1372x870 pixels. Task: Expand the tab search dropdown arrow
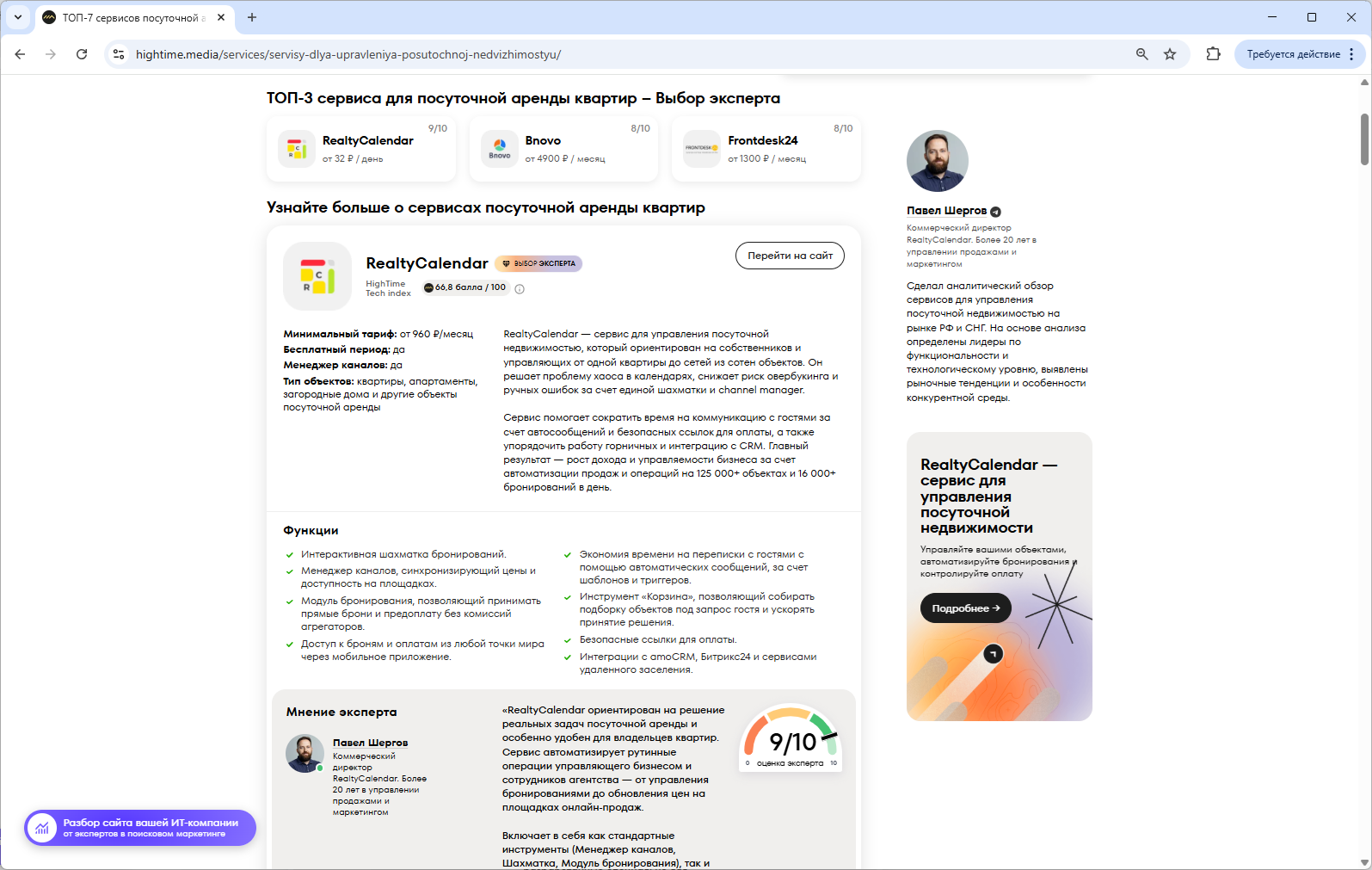click(x=17, y=17)
